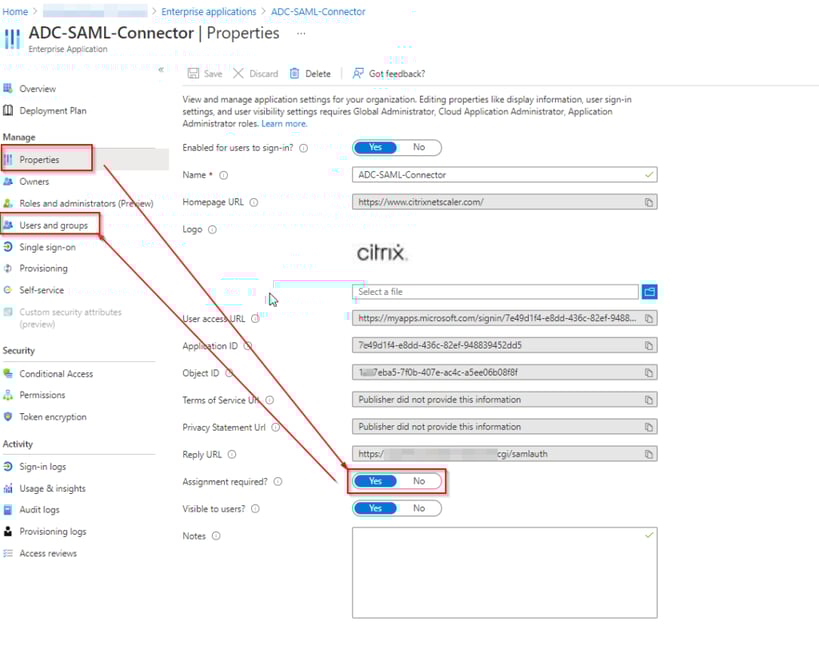Open Deployment Plan in the sidebar
This screenshot has width=819, height=653.
tap(53, 111)
